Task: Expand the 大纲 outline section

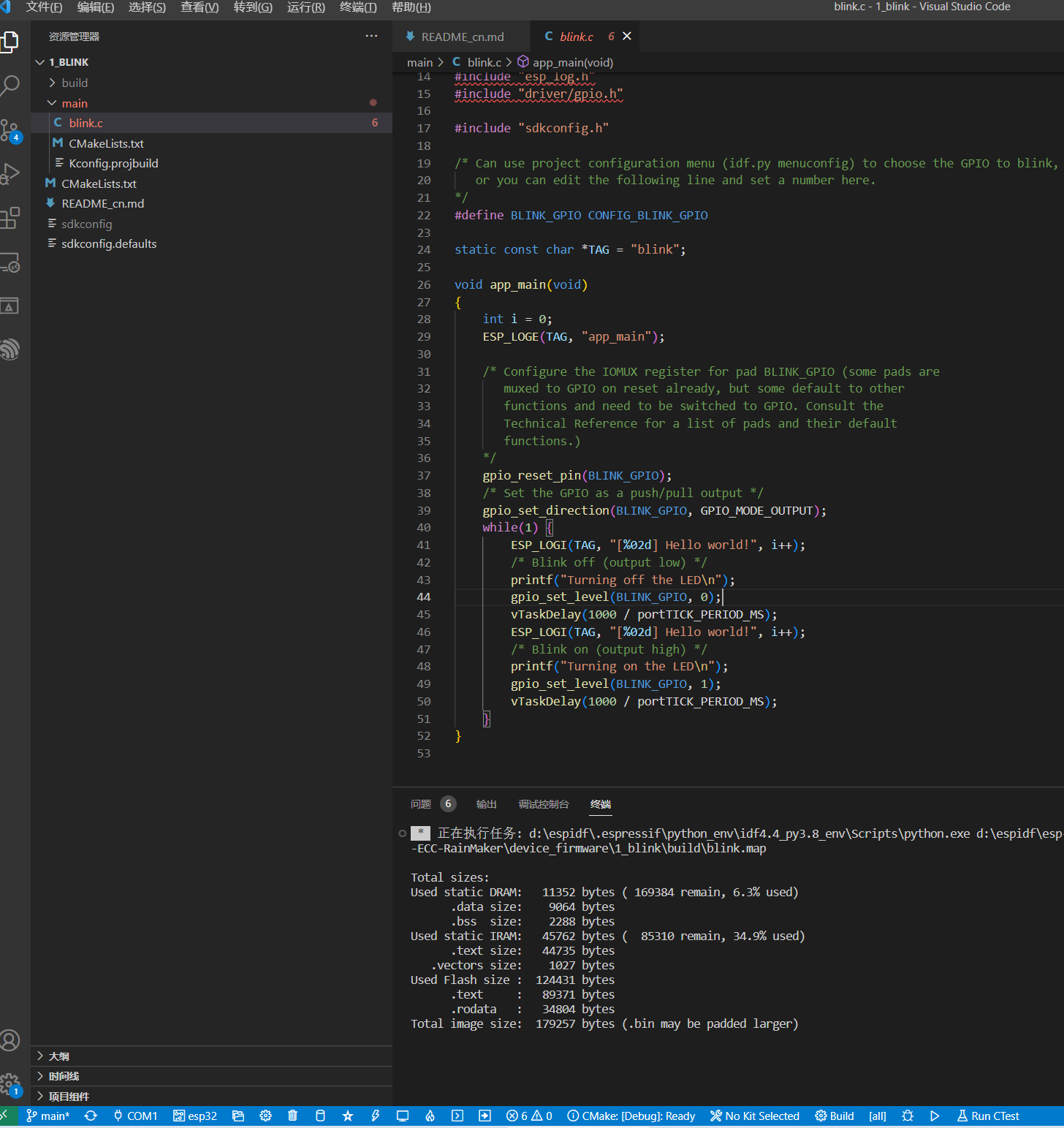Action: click(x=212, y=1056)
